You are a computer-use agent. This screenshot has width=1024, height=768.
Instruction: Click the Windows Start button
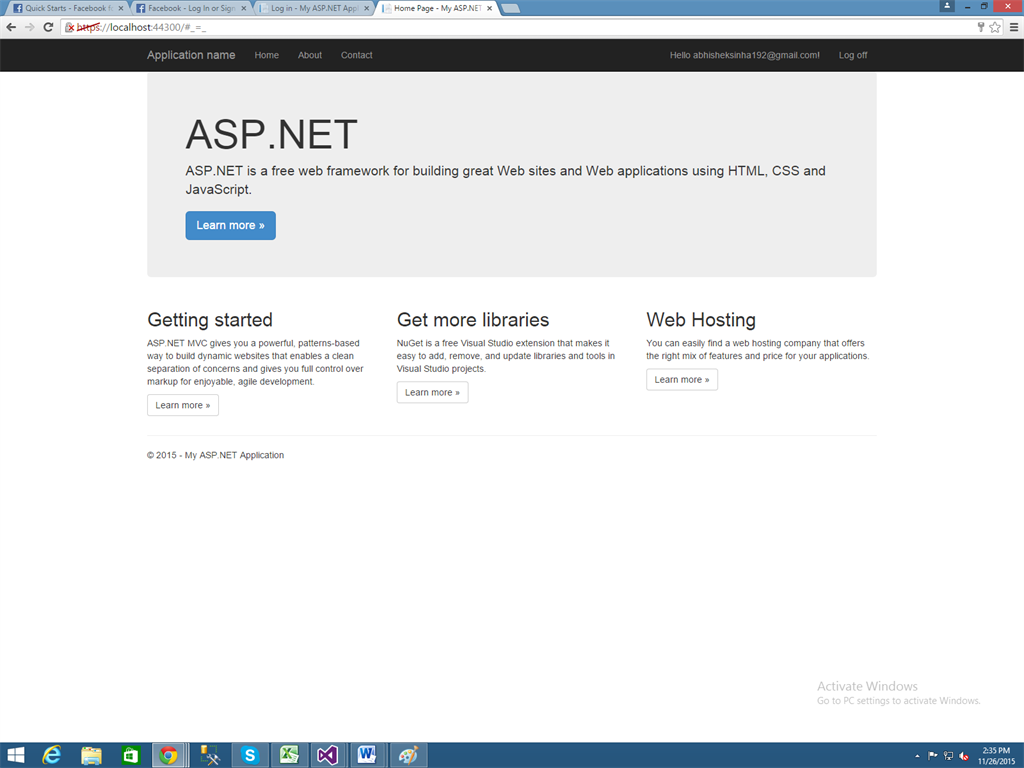[x=16, y=755]
